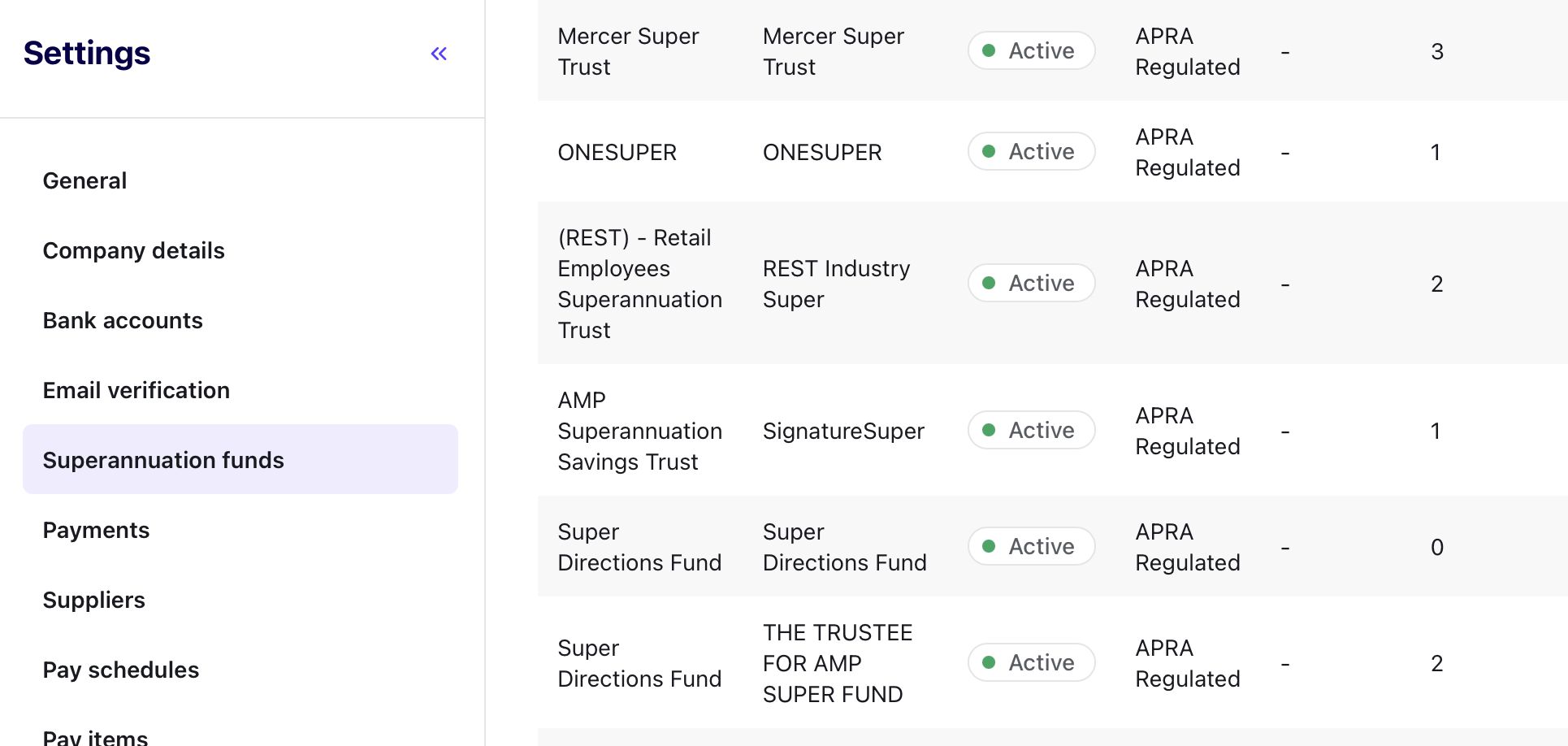Select Mercer Super Trust product name cell
Screen dimensions: 1568x746
(834, 51)
